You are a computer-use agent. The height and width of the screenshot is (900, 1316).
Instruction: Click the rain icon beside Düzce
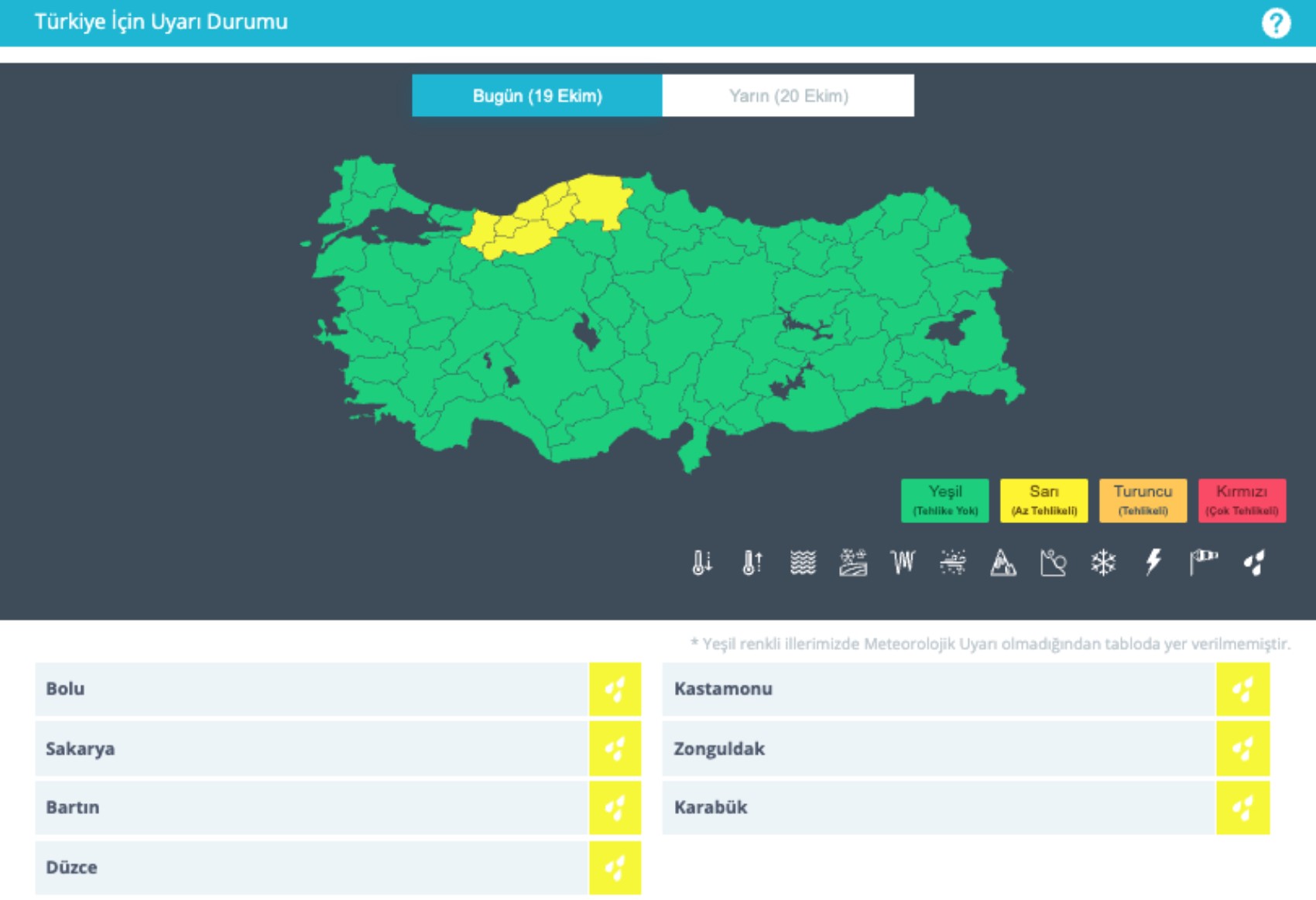point(615,867)
